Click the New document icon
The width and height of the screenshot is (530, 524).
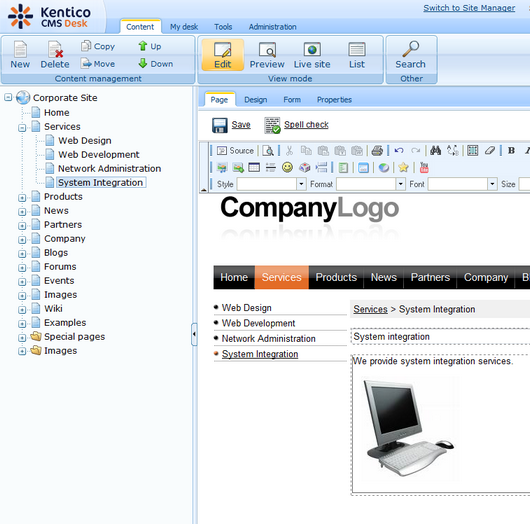click(20, 49)
